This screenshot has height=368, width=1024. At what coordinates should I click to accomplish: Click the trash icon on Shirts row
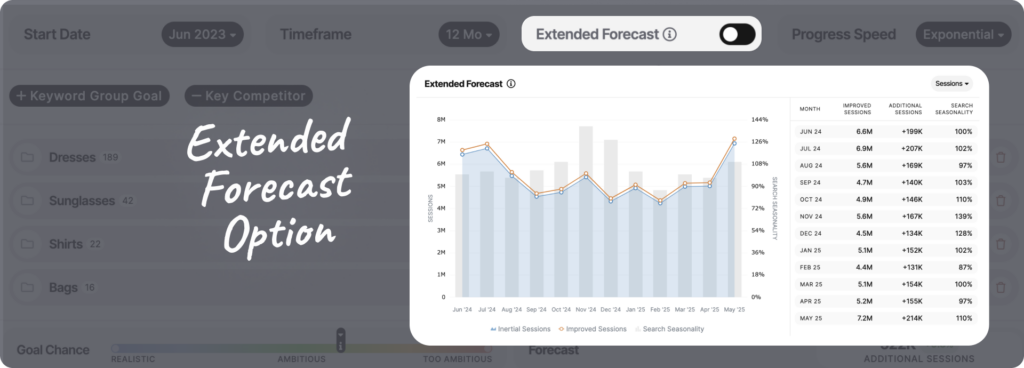coord(1000,244)
